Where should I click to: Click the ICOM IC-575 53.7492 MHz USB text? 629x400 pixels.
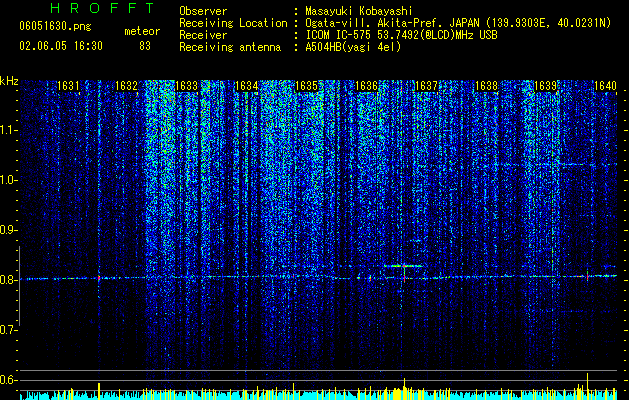click(x=401, y=35)
